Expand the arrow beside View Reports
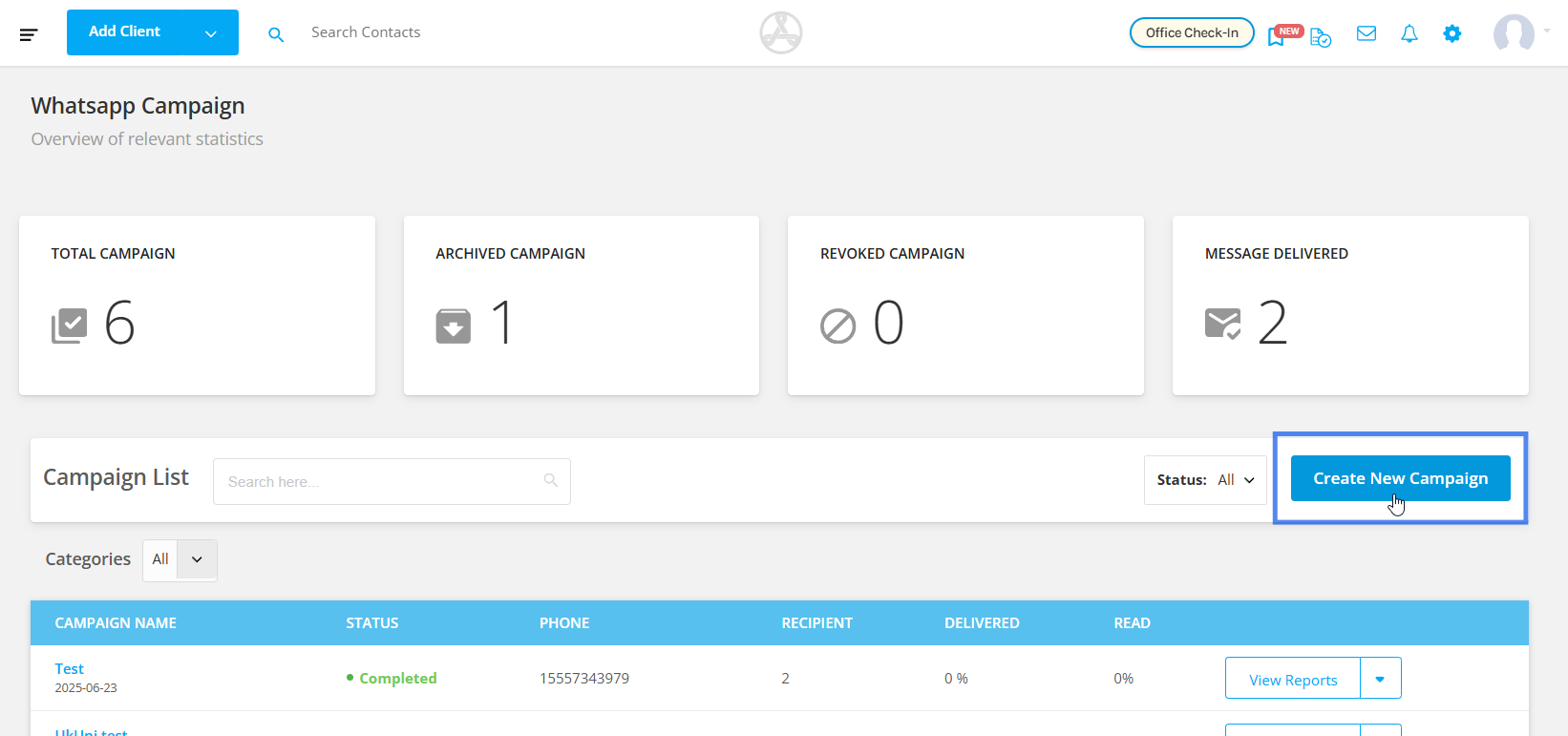 pos(1381,680)
